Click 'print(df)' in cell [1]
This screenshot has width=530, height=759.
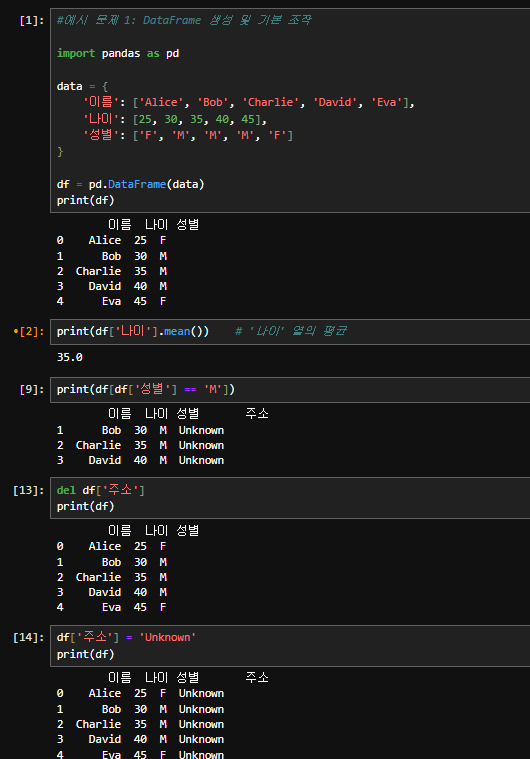[x=85, y=200]
